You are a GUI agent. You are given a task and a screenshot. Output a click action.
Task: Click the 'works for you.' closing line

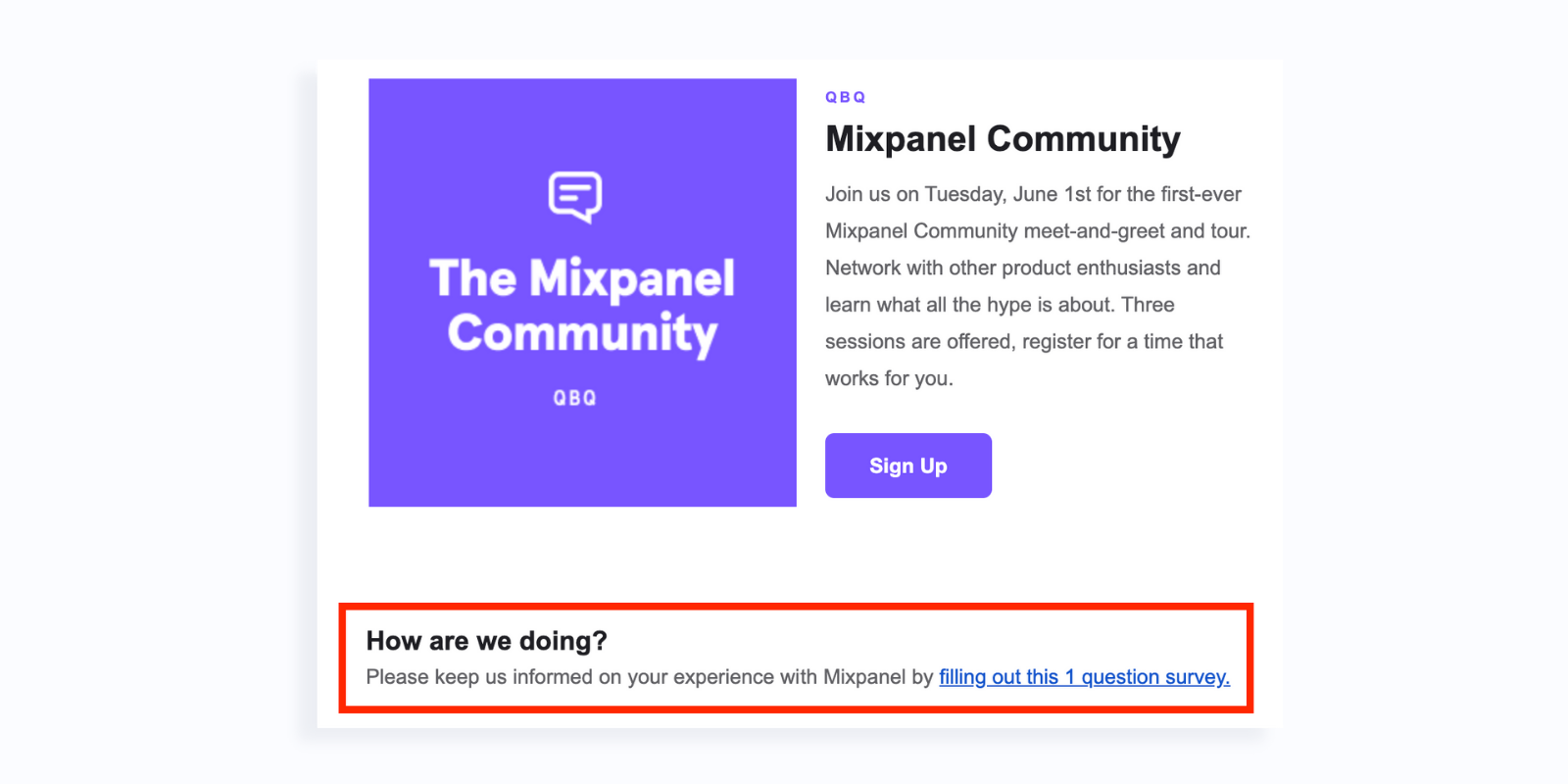click(889, 378)
